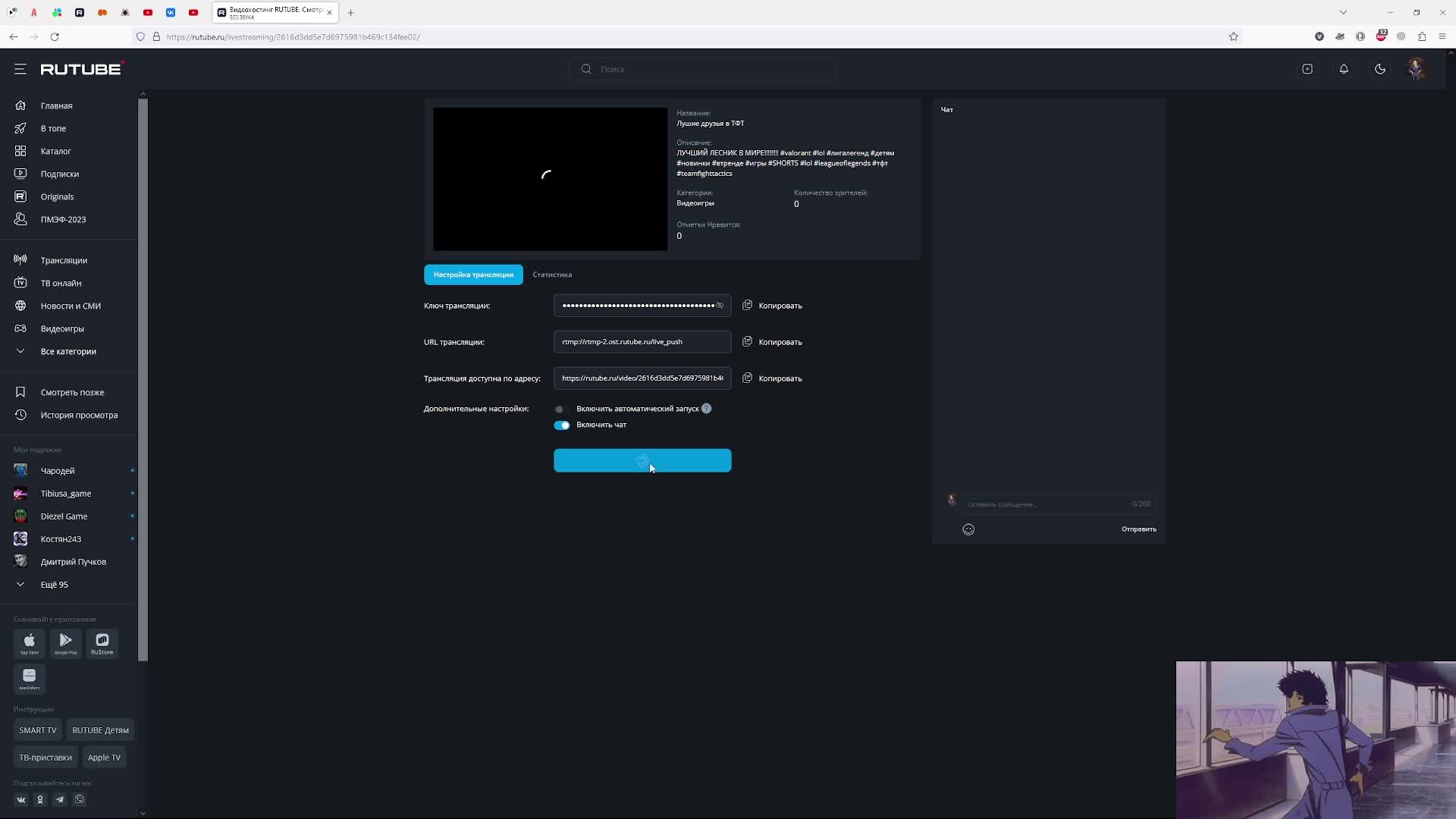Click the chat message input field
Screen dimensions: 1456x819
(1046, 504)
